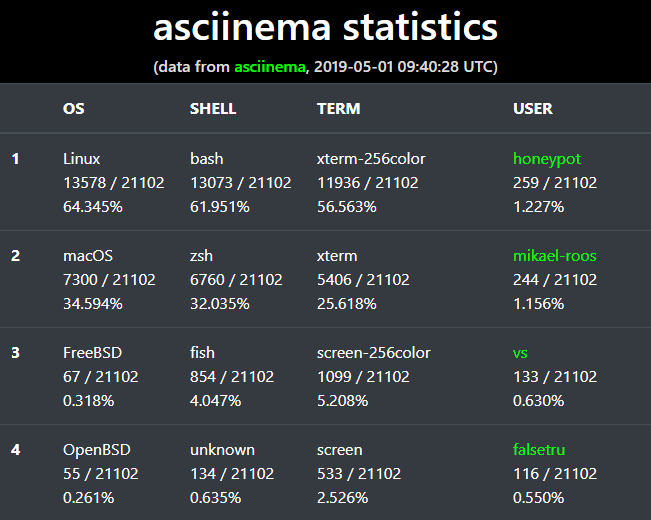Click the 13578 / 21102 Linux count
651x520 pixels.
click(x=113, y=183)
